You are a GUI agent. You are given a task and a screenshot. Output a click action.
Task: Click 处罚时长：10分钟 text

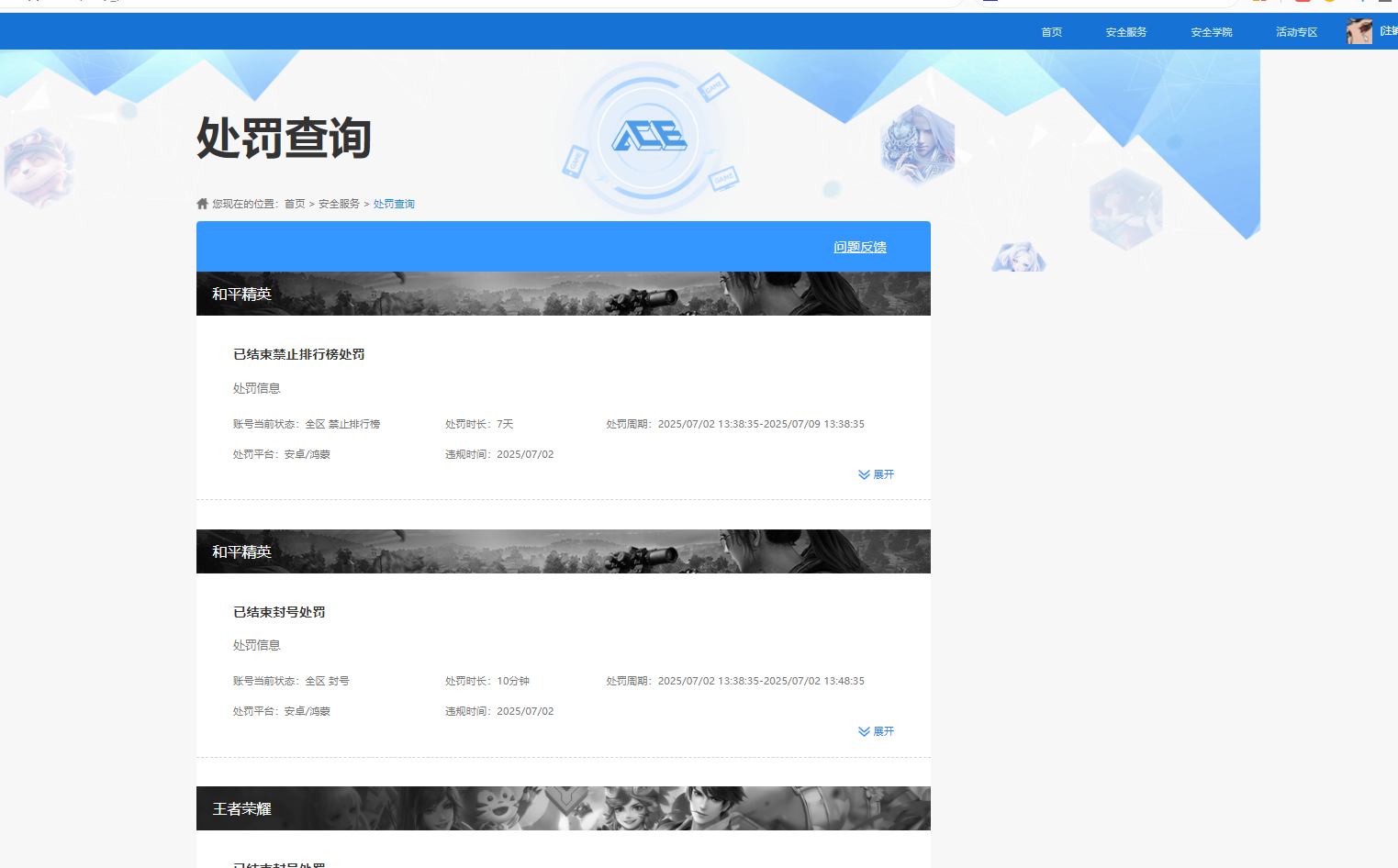(x=487, y=681)
